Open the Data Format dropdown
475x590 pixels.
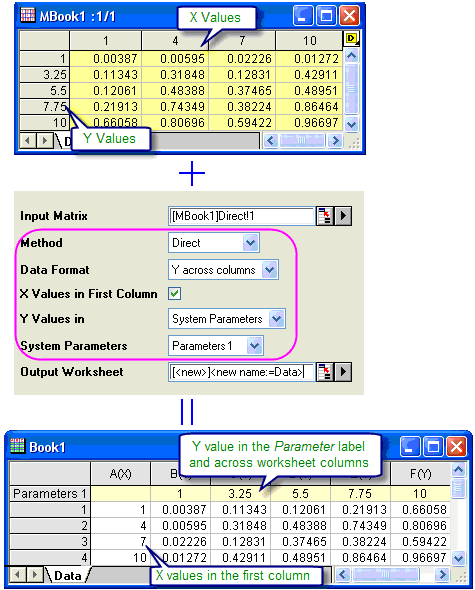[x=269, y=269]
